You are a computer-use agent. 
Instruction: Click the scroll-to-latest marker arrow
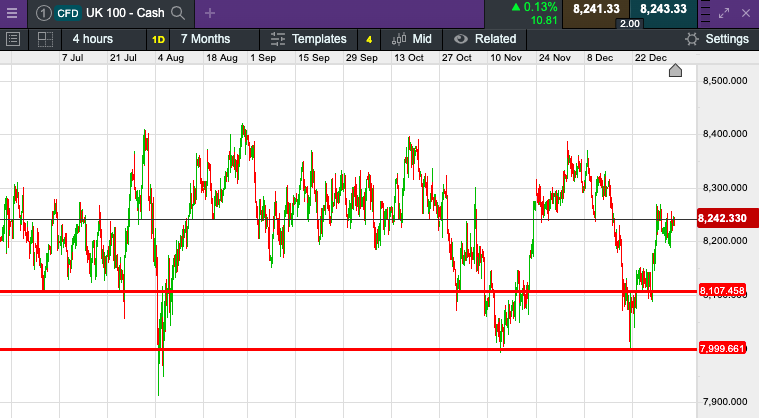pos(675,71)
